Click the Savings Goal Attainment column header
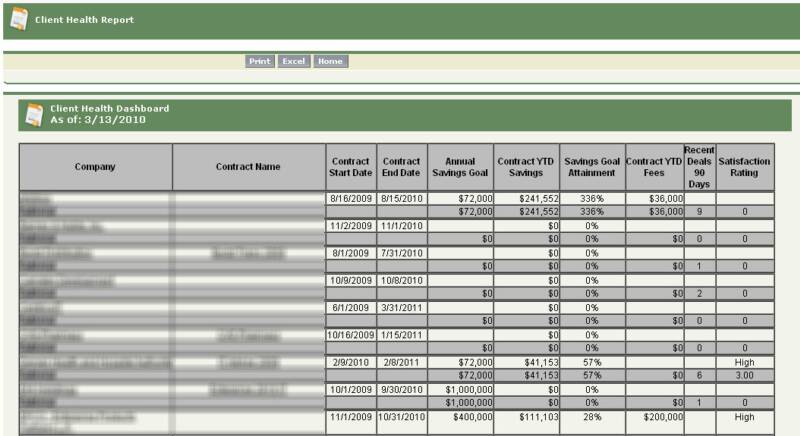The height and width of the screenshot is (436, 800). click(592, 167)
